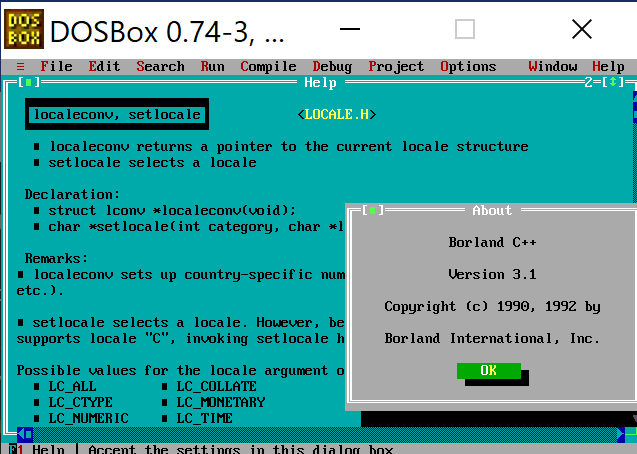This screenshot has height=454, width=637.
Task: Open the Run menu
Action: click(x=212, y=66)
